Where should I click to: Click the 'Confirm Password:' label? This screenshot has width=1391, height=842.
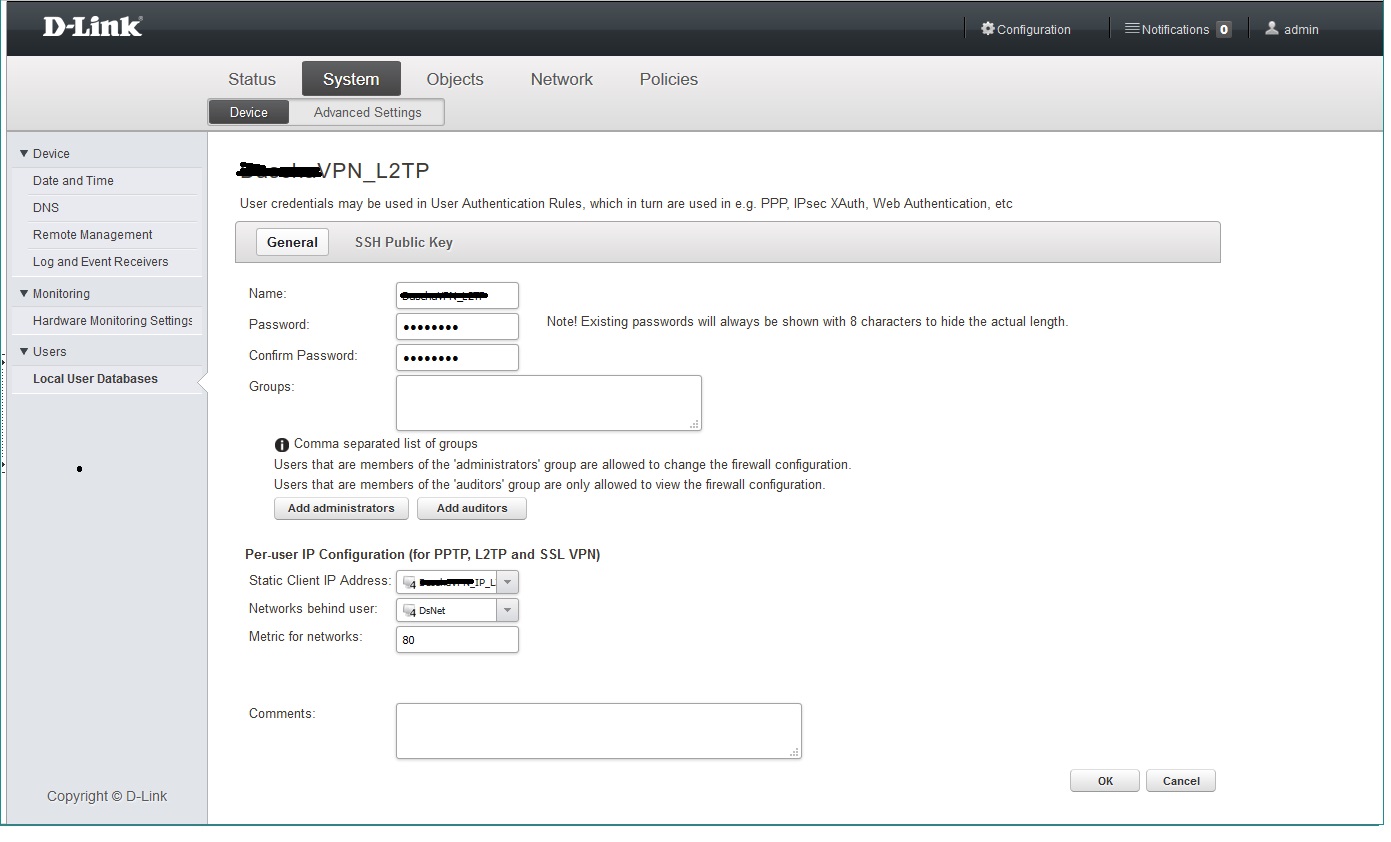(x=303, y=355)
